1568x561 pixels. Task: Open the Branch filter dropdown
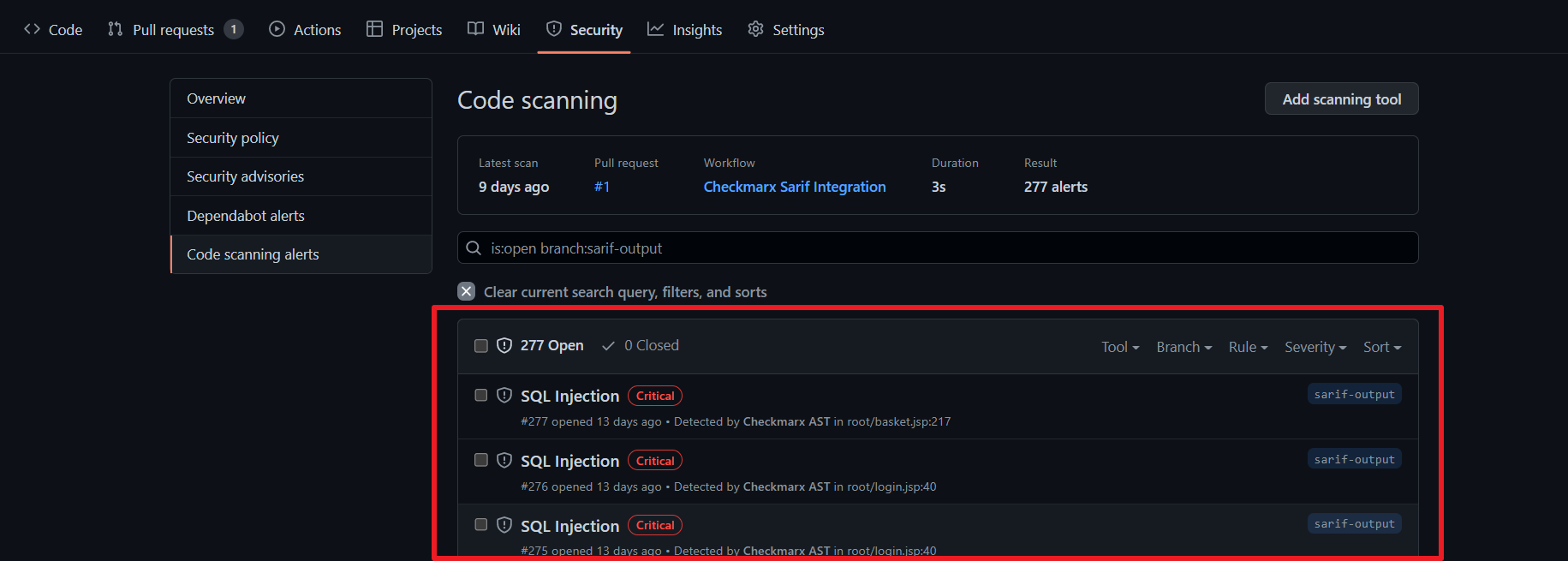(1183, 347)
